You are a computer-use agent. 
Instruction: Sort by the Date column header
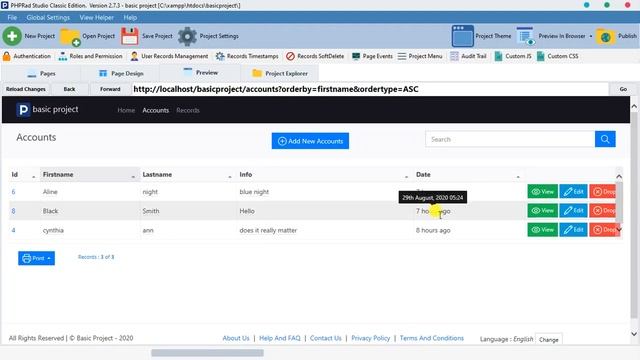click(468, 175)
